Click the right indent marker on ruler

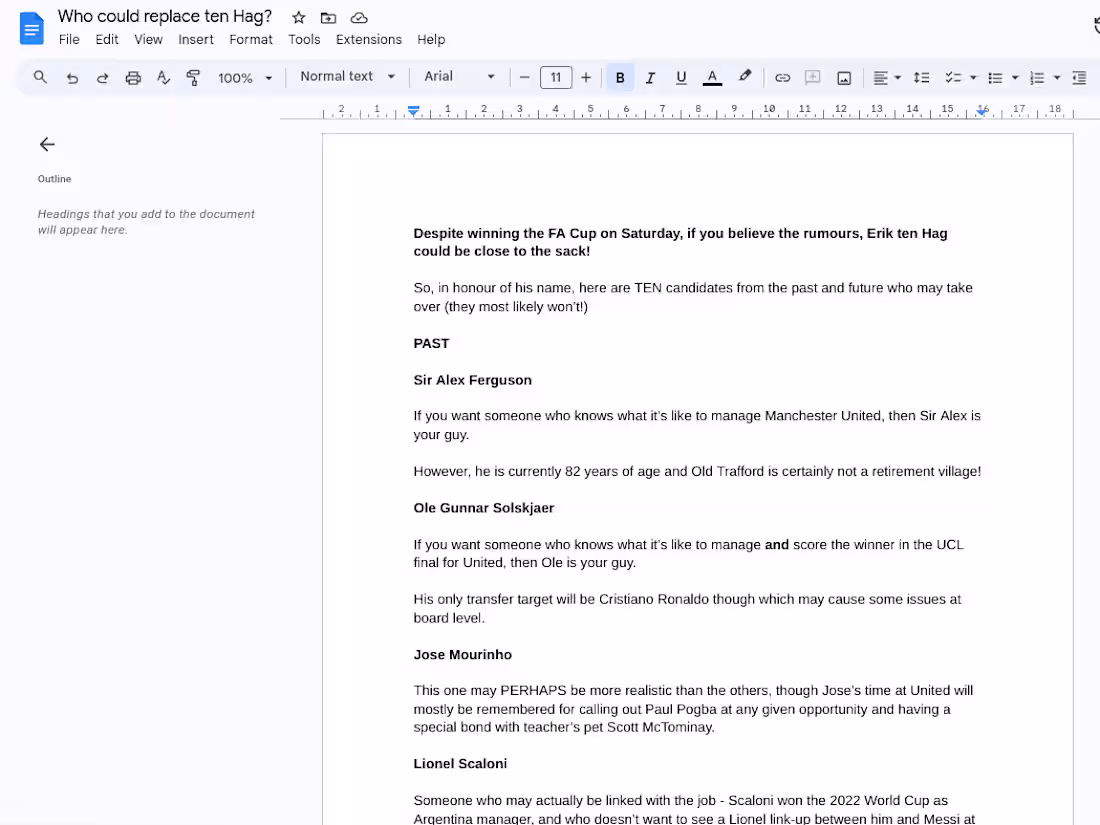tap(982, 112)
